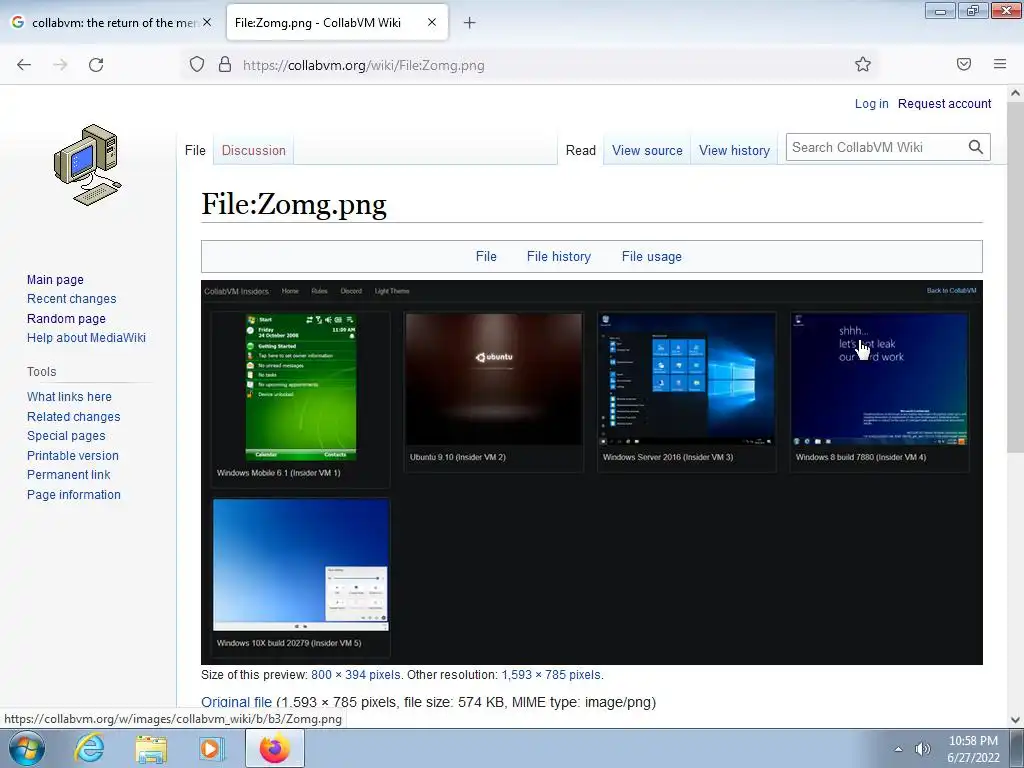Open the Printable version link
Viewport: 1024px width, 768px height.
(72, 456)
